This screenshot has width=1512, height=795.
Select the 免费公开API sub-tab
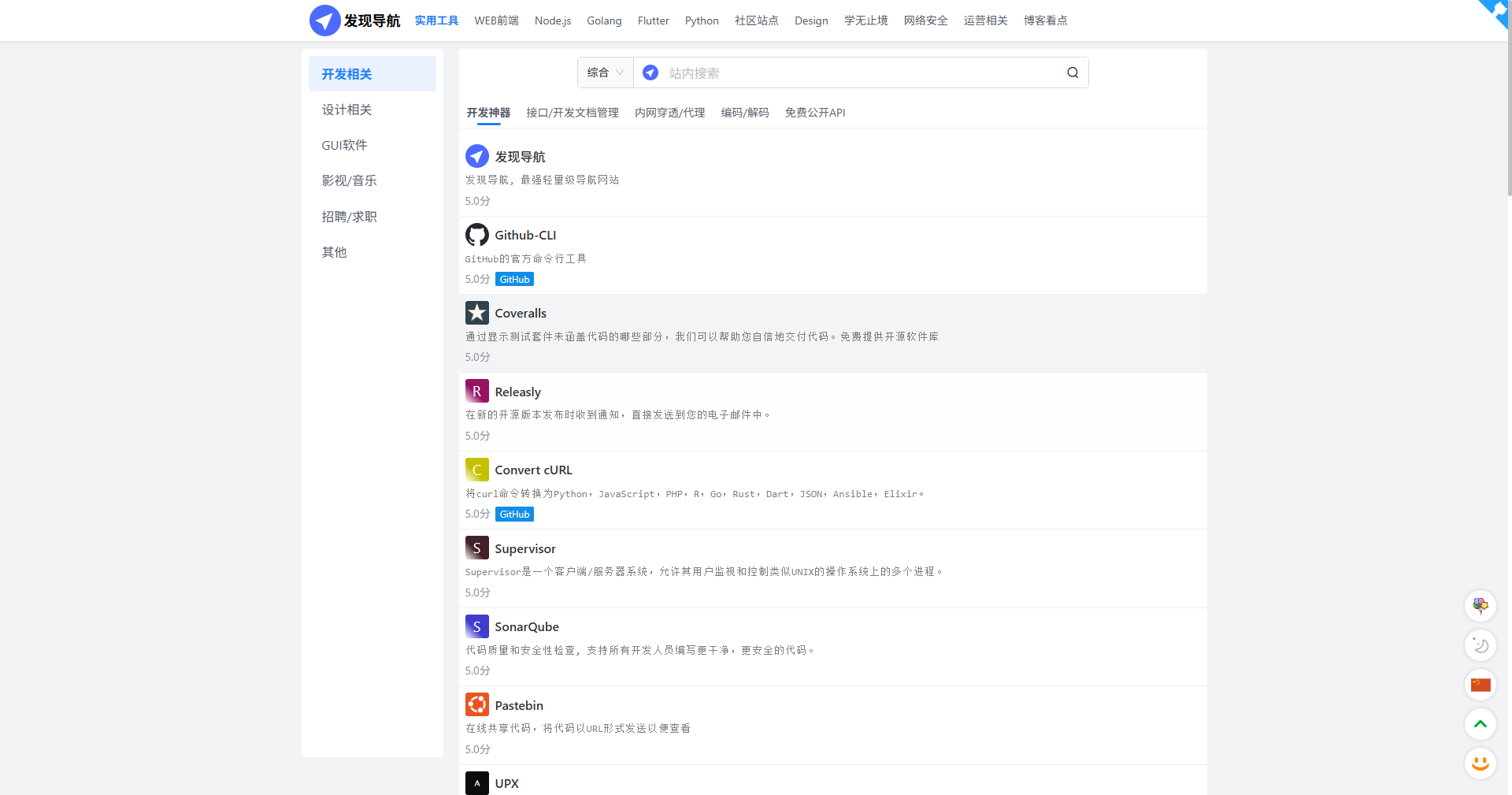pyautogui.click(x=815, y=113)
